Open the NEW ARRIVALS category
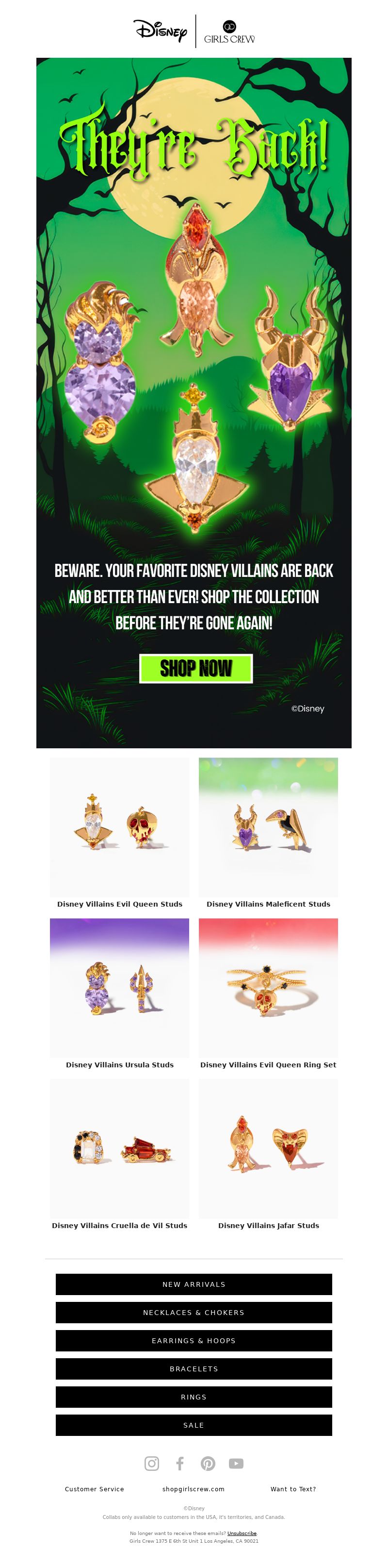 click(194, 1284)
